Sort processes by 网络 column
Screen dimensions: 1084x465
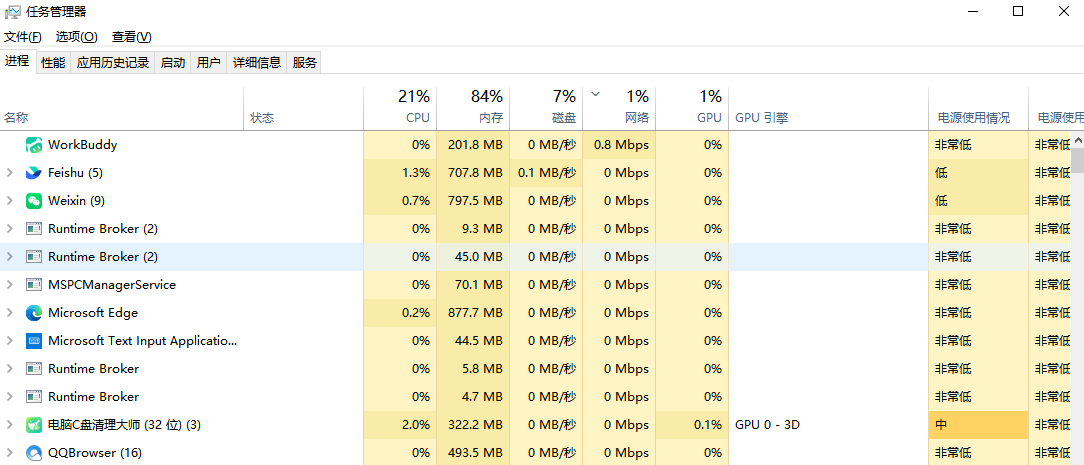pyautogui.click(x=619, y=108)
